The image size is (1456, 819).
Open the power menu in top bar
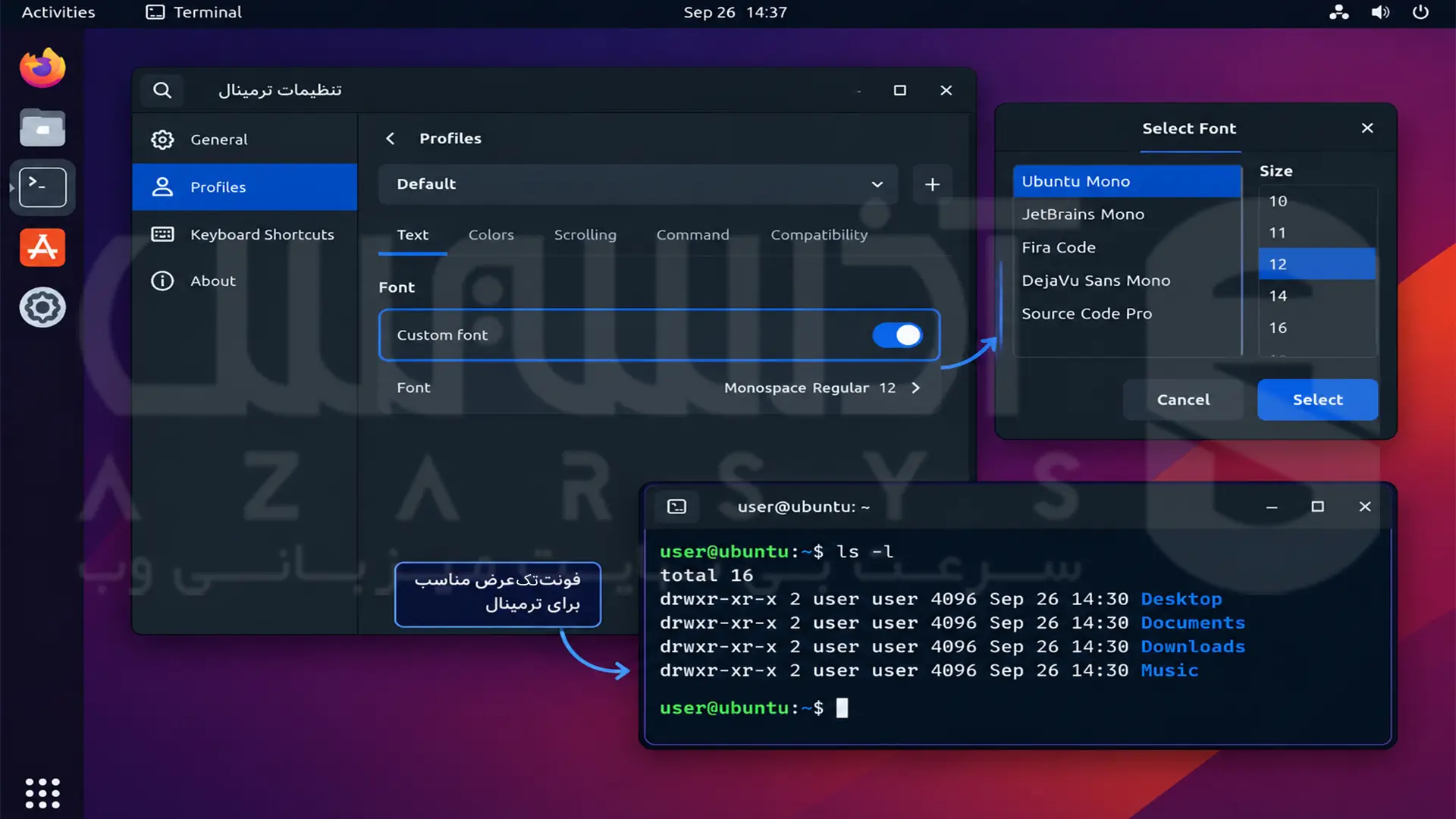[1420, 12]
